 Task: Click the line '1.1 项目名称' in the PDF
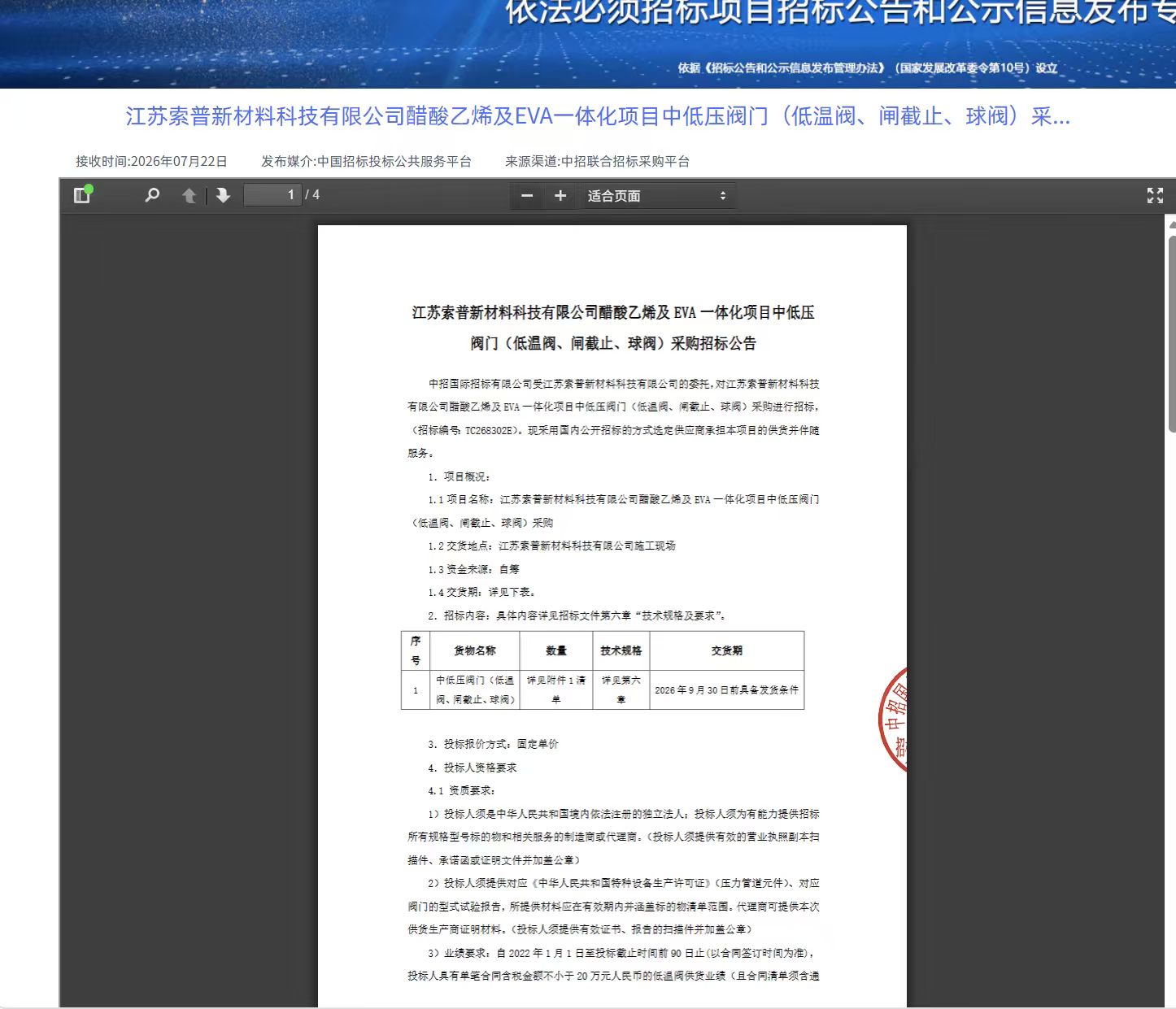coord(624,499)
